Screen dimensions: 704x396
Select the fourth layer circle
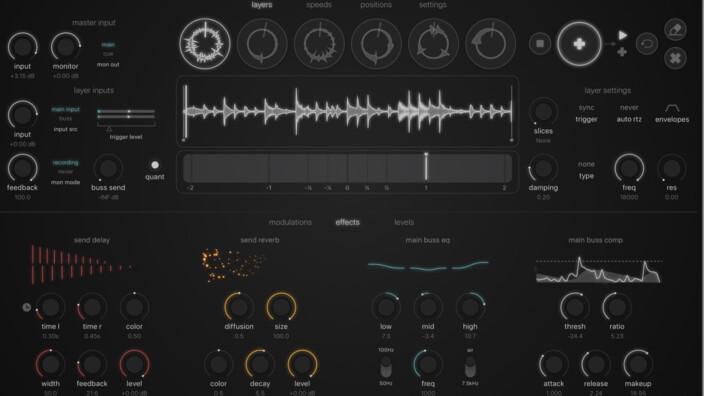(x=376, y=44)
